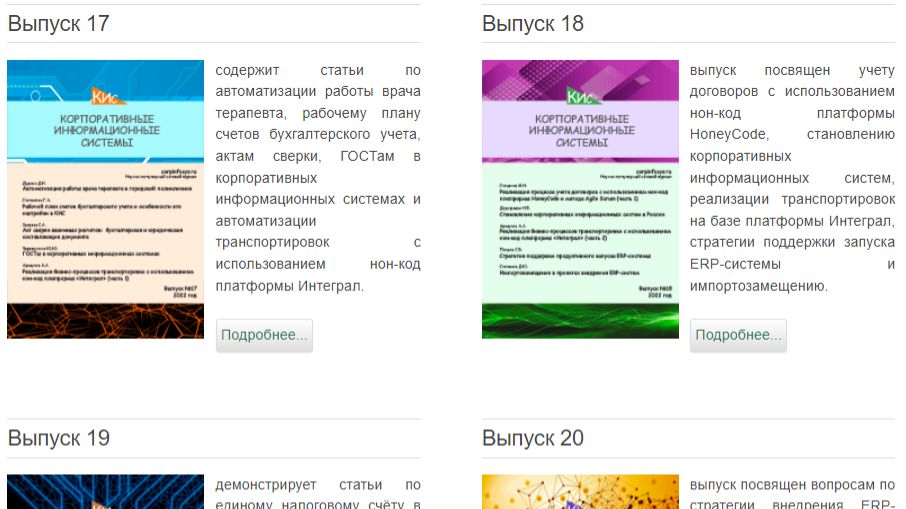This screenshot has width=906, height=509.
Task: Click the Выпуск 19 text about едином налоговом счёте
Action: pos(318,495)
